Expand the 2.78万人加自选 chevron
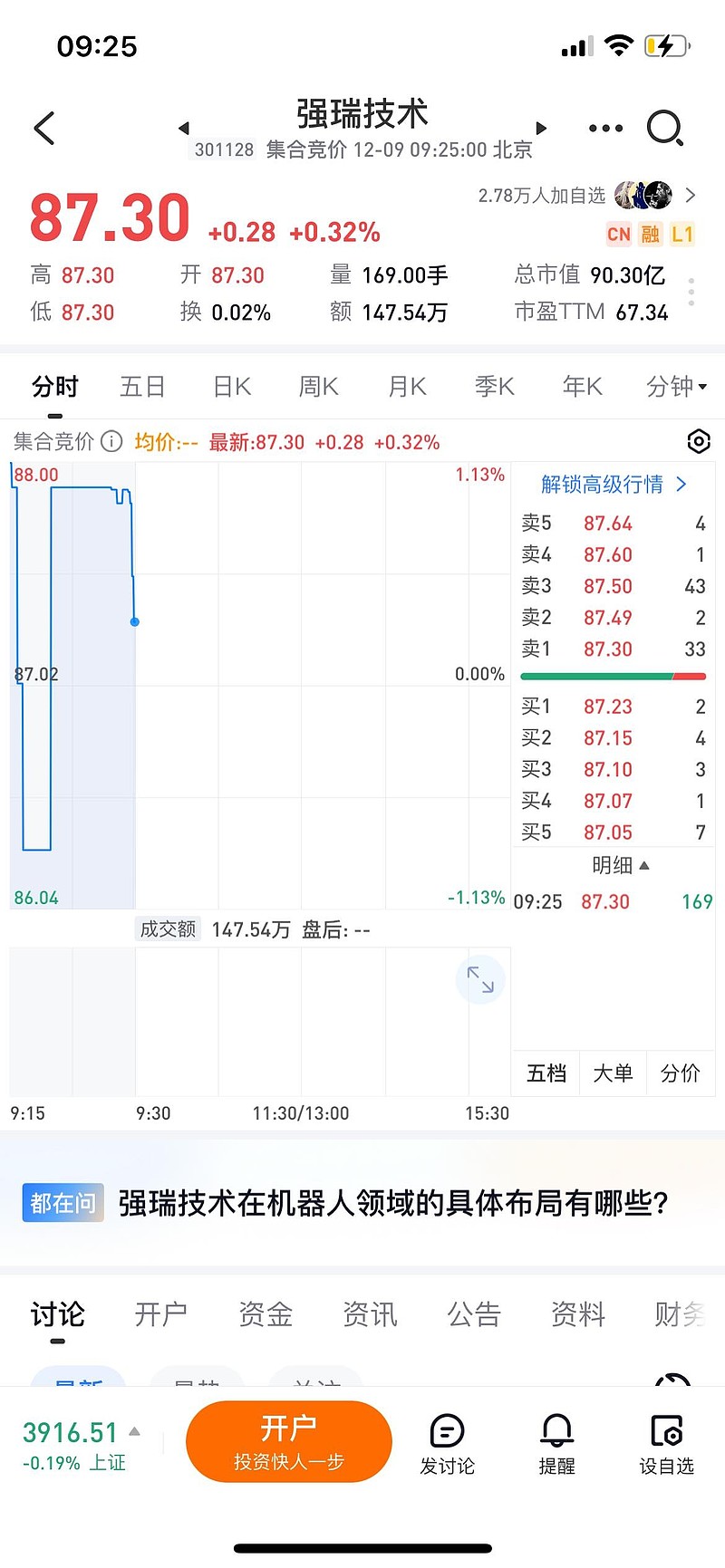 coord(691,195)
